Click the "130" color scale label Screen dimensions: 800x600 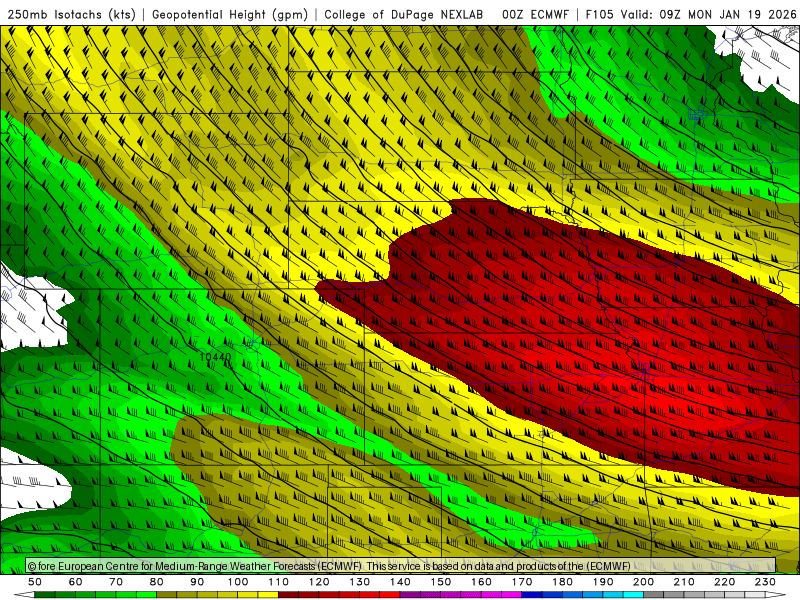[360, 582]
